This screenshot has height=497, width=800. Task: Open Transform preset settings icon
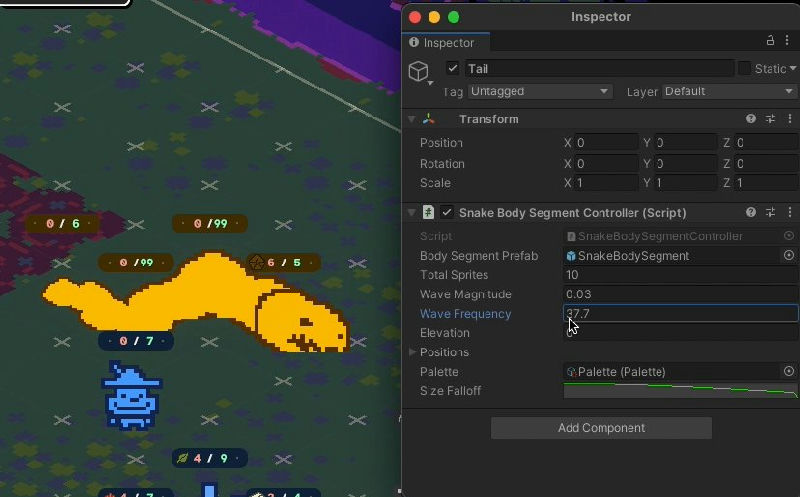770,119
